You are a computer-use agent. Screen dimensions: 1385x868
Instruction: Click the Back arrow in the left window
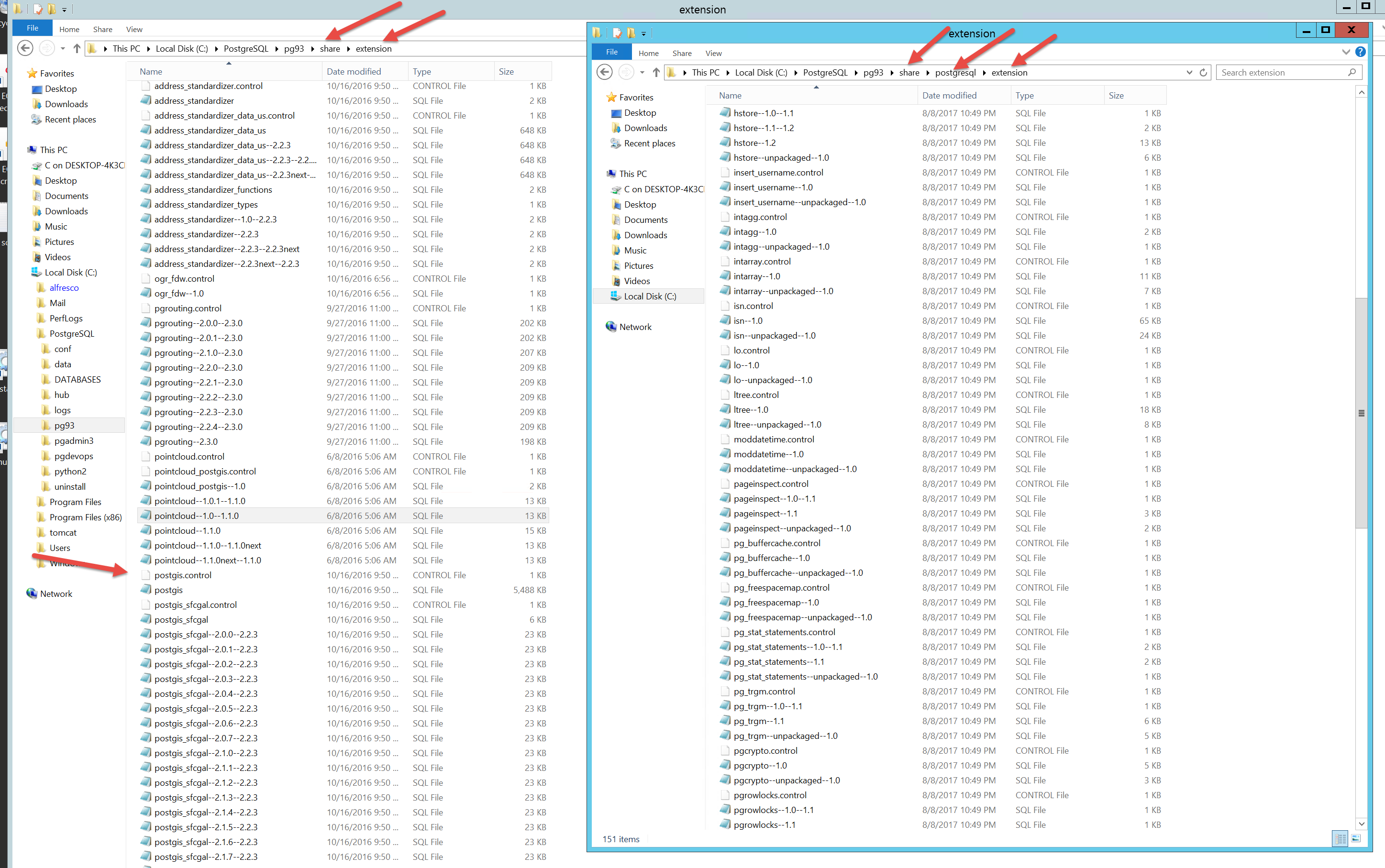25,48
